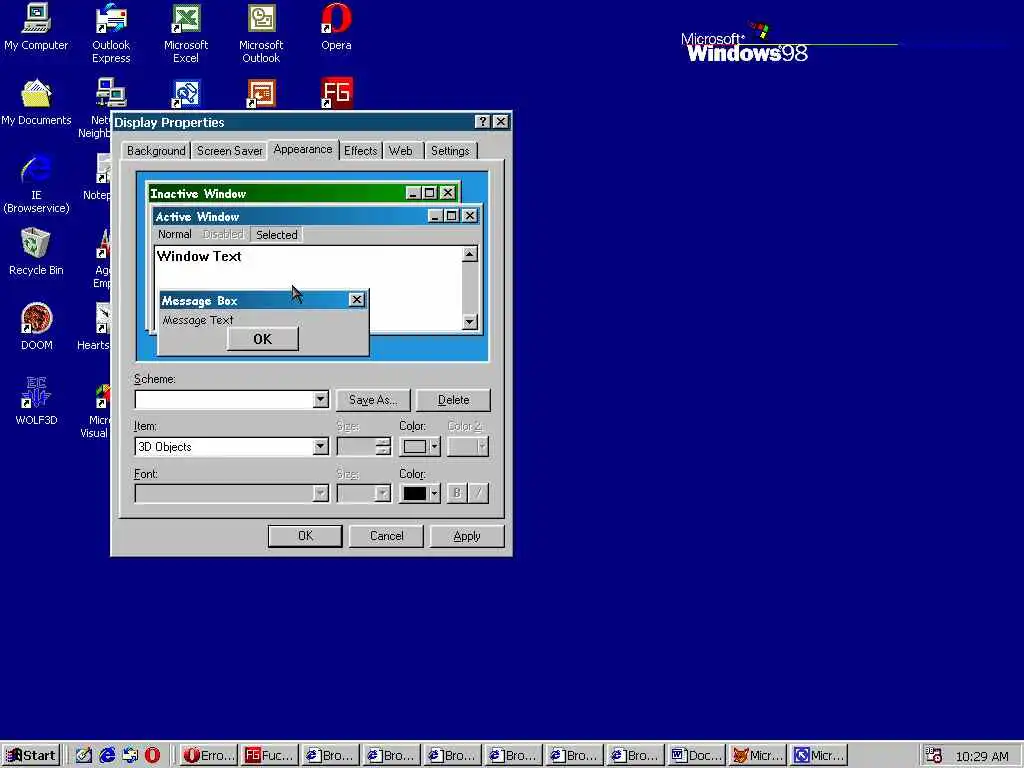
Task: Open the My Computer desktop icon
Action: [x=36, y=27]
